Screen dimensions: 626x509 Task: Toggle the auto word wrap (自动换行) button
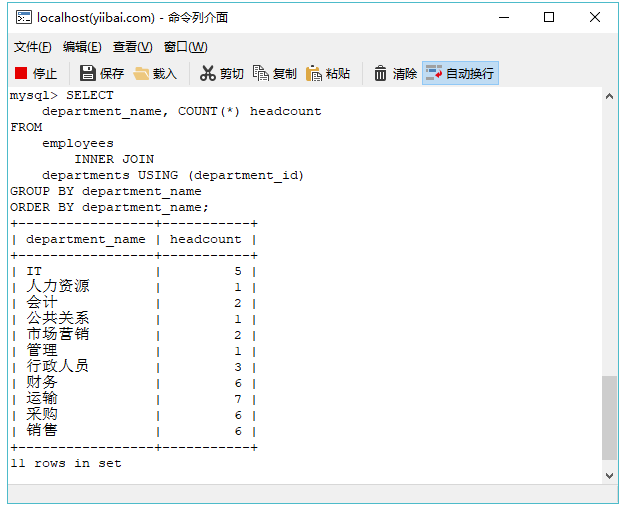(x=460, y=73)
